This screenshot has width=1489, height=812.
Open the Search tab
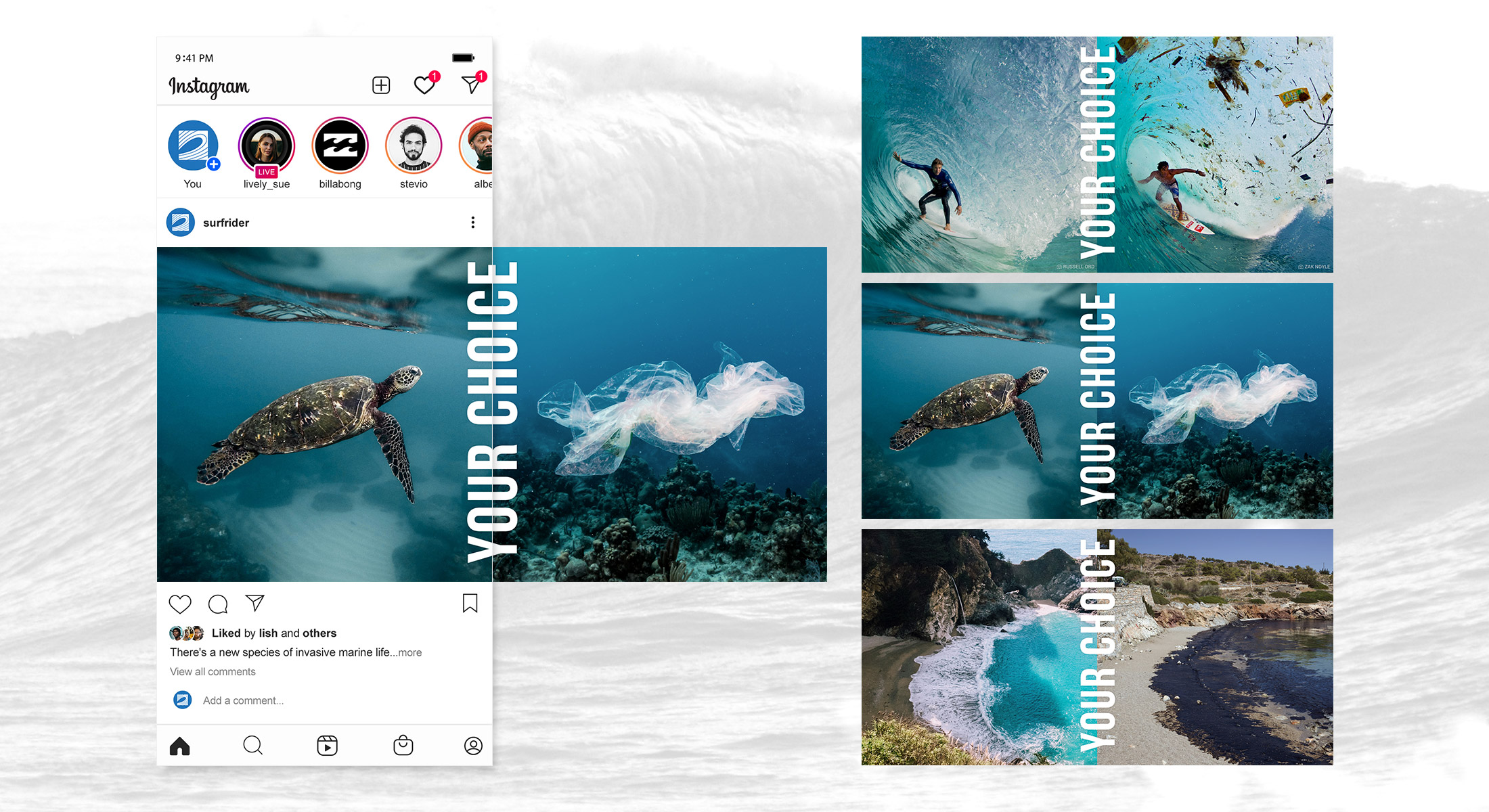pyautogui.click(x=252, y=746)
